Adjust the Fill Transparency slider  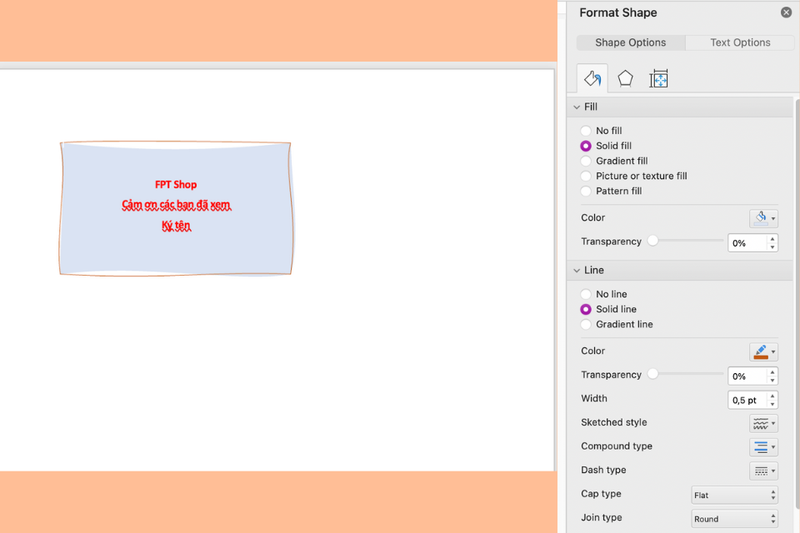653,241
